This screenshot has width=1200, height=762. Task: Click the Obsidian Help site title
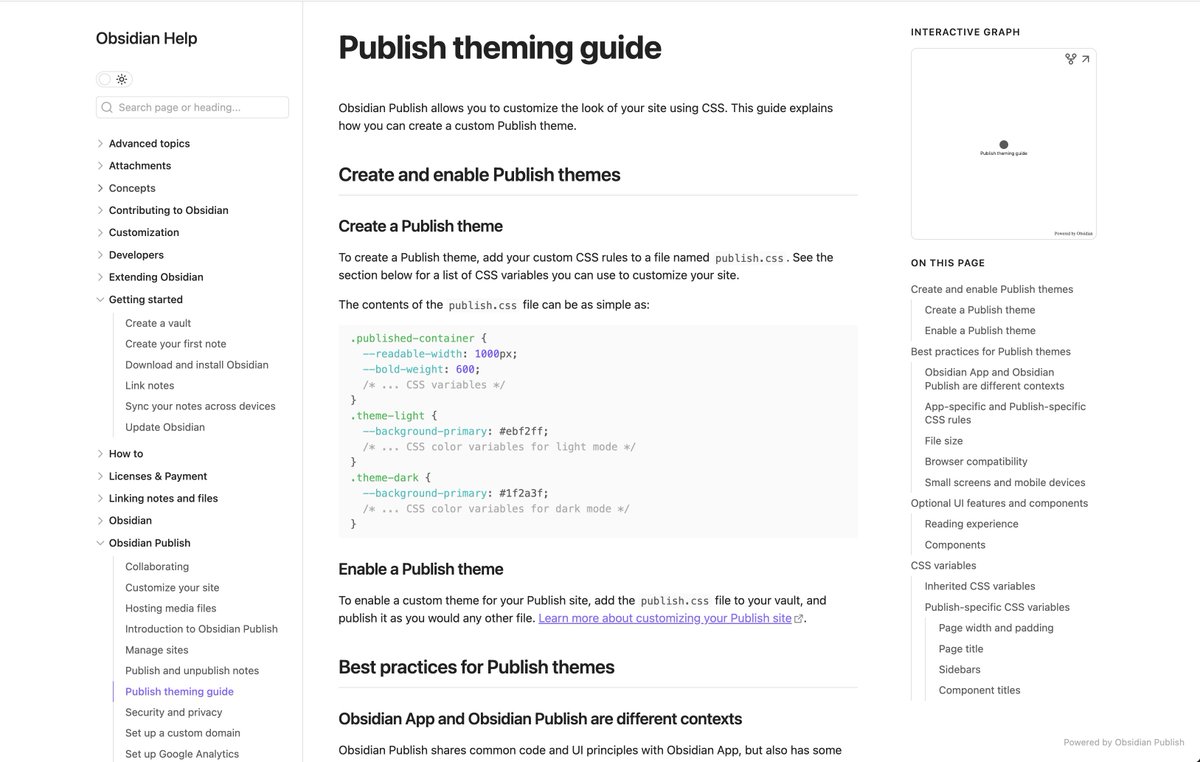click(x=146, y=39)
